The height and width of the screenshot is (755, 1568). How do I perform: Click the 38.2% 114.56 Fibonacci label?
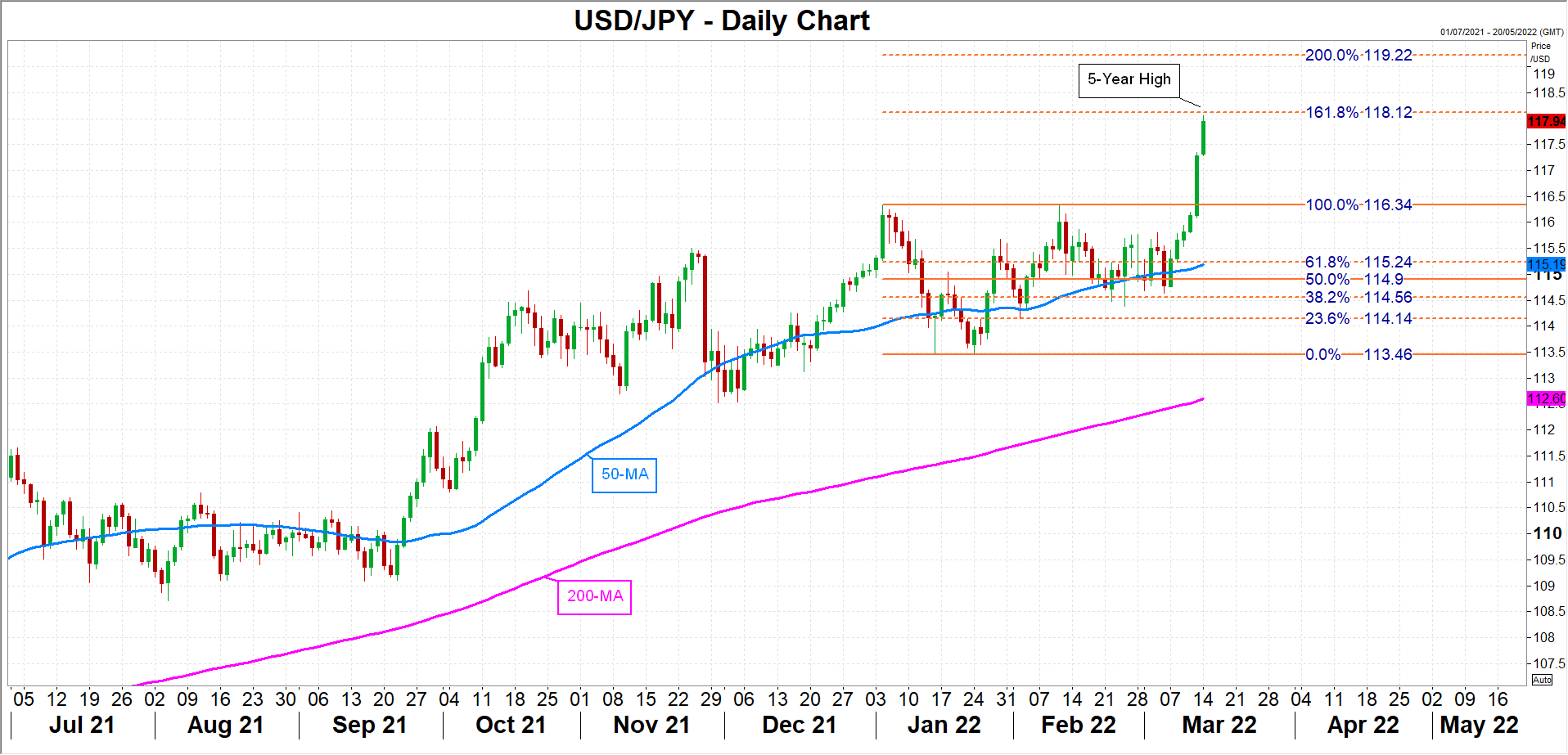(x=1358, y=298)
